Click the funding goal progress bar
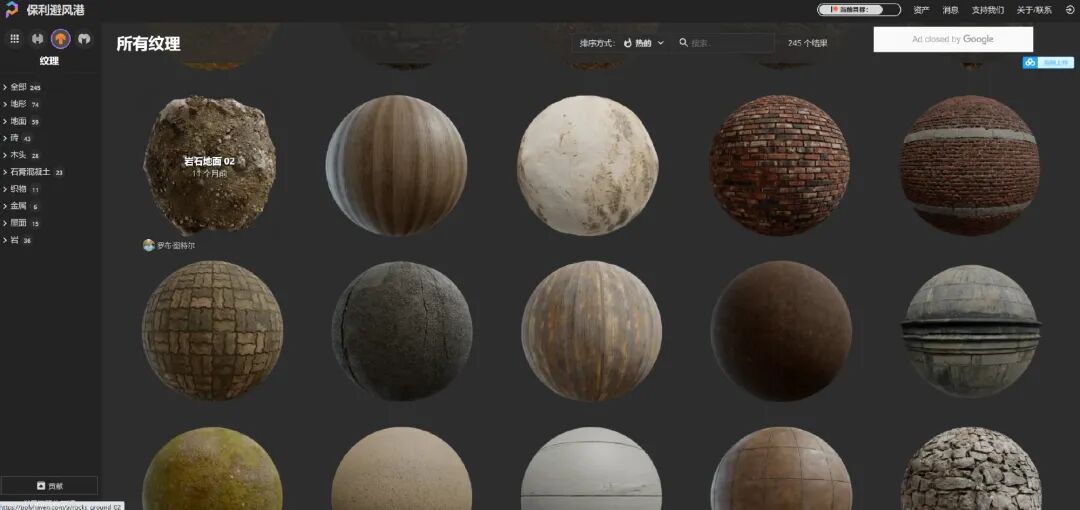 tap(859, 10)
